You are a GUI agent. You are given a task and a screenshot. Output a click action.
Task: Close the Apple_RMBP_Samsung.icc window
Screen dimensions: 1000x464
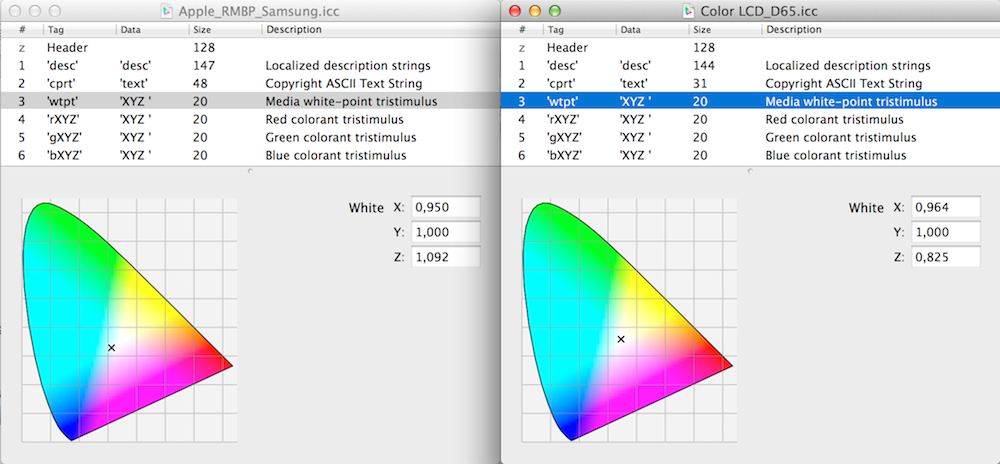pos(16,11)
